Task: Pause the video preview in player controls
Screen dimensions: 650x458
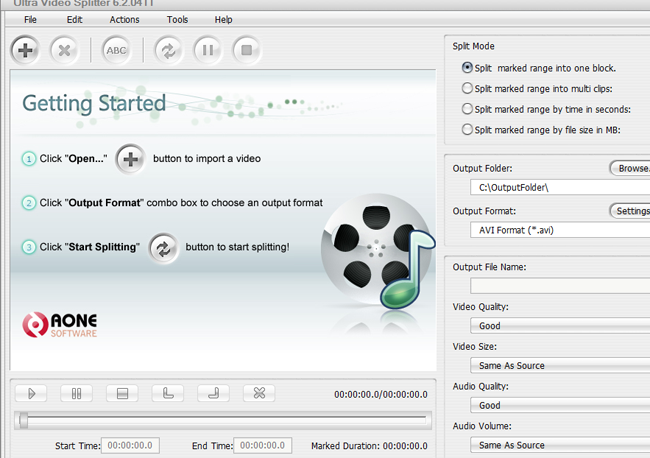Action: click(77, 393)
